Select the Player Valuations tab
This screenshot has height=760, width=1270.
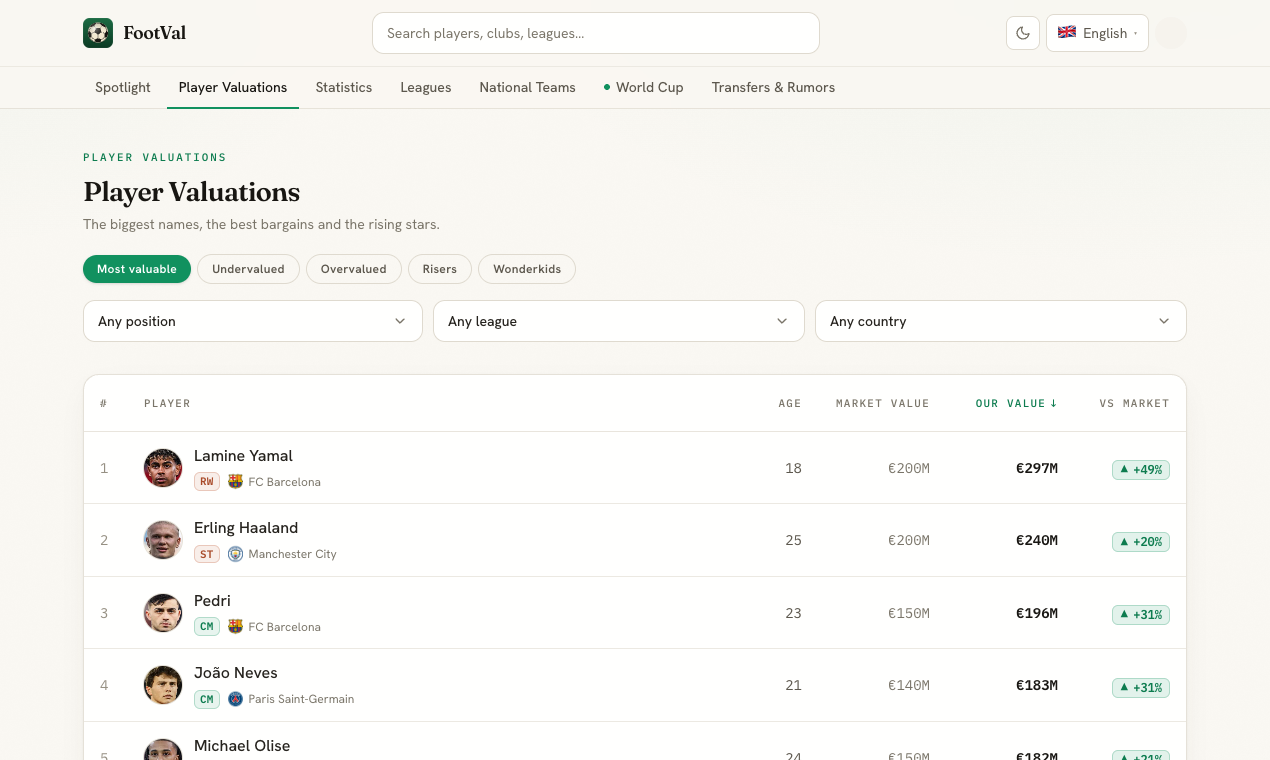[x=233, y=87]
